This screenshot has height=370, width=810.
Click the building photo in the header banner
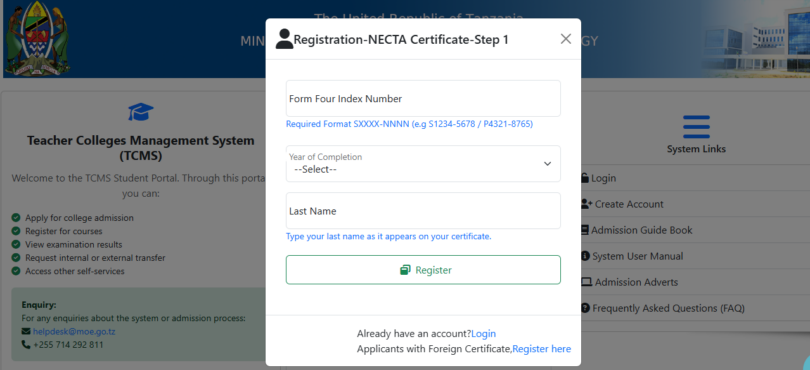click(756, 39)
